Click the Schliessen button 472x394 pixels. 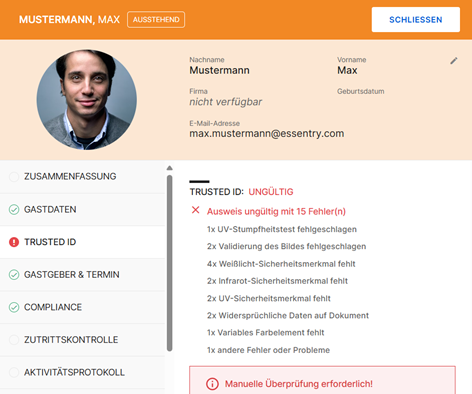point(416,20)
